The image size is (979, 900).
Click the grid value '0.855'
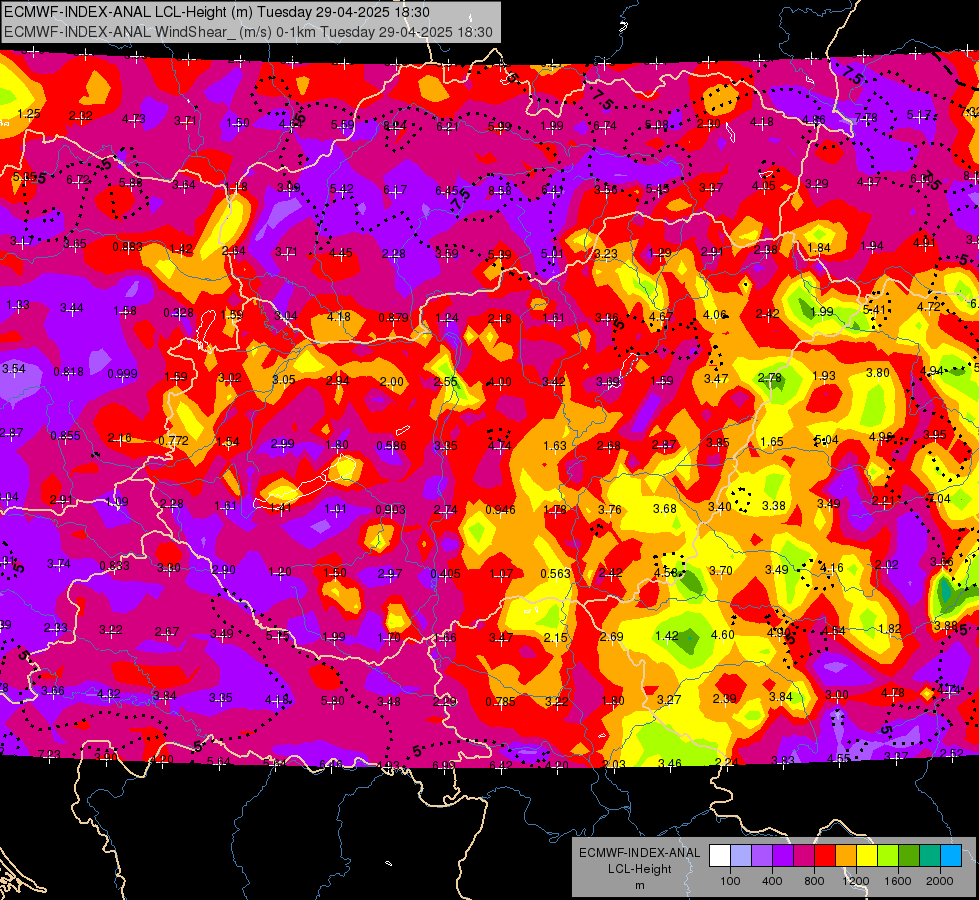coord(66,435)
